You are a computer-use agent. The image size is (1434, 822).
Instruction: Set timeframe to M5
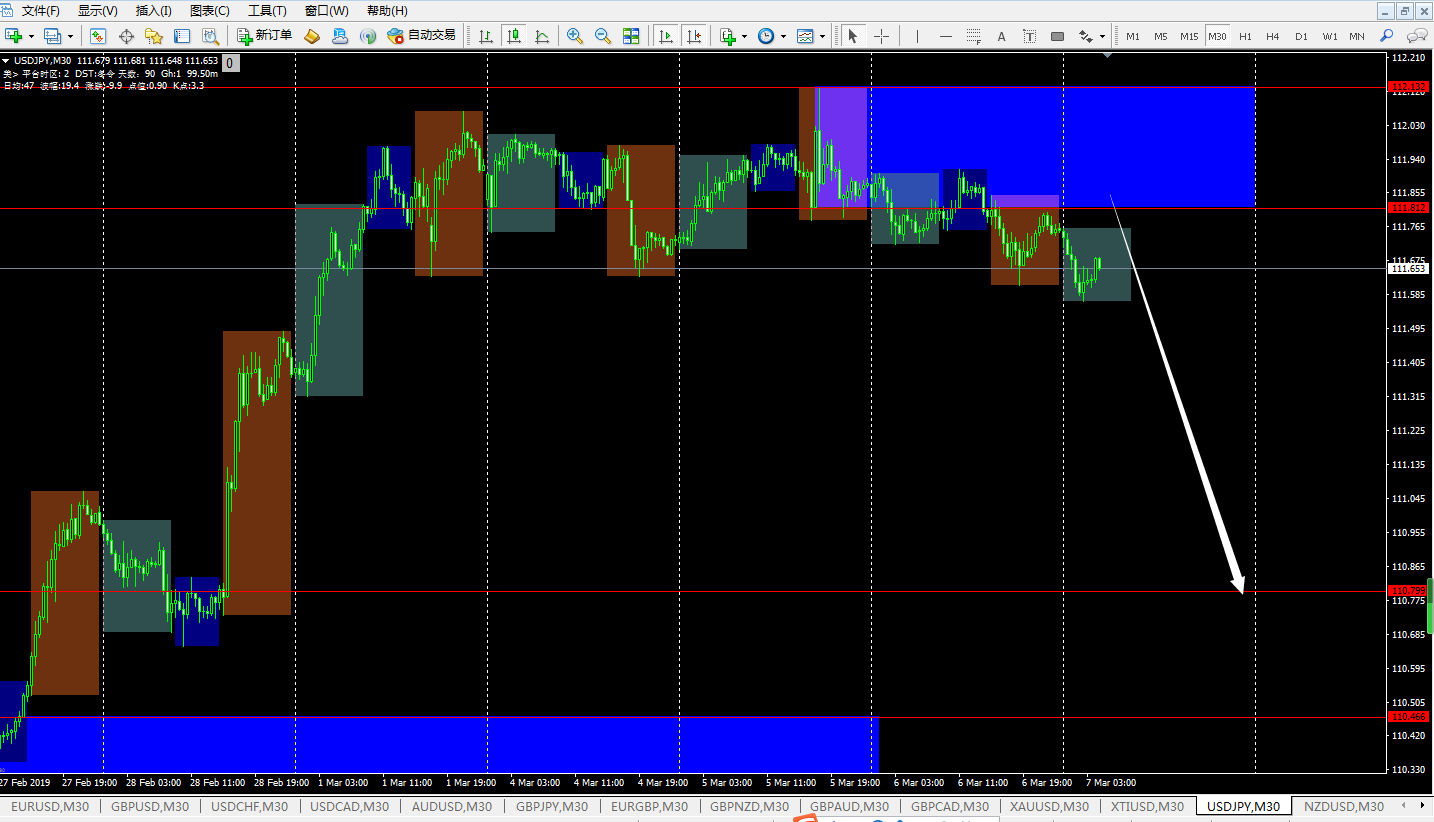pyautogui.click(x=1161, y=36)
